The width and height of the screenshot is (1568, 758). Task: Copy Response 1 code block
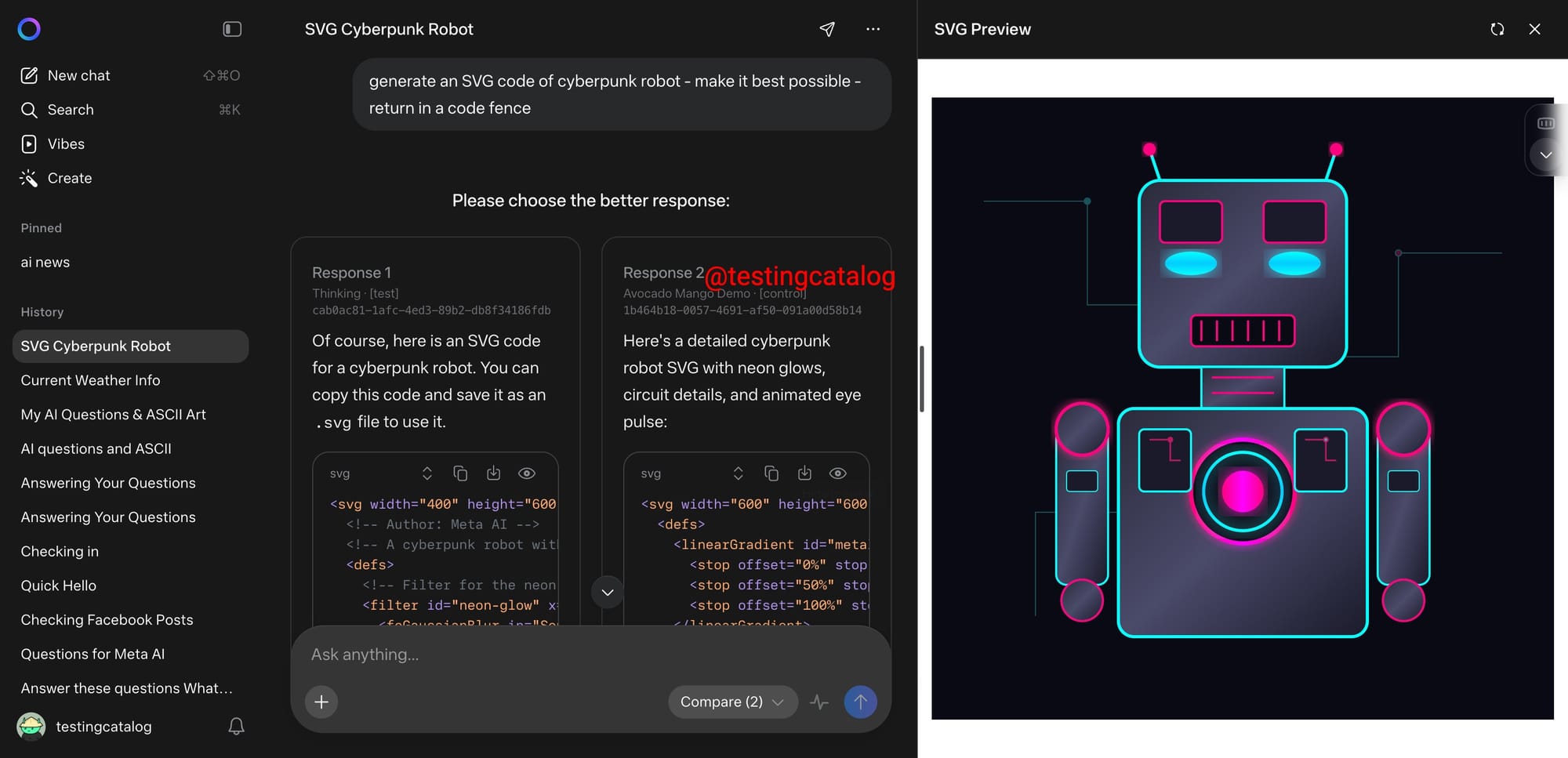[x=460, y=473]
